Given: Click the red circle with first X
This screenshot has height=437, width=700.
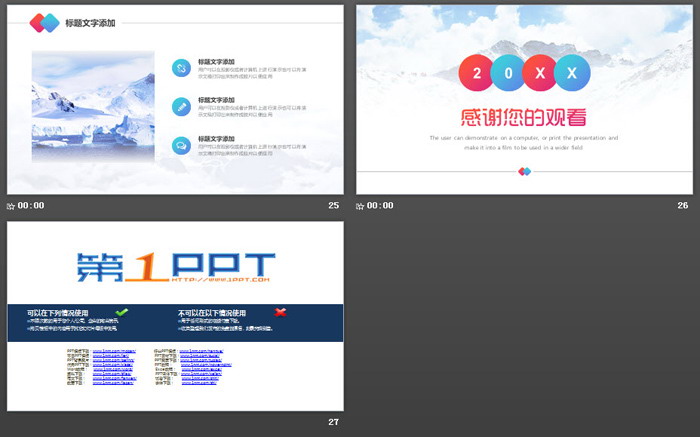Looking at the screenshot, I should (540, 73).
